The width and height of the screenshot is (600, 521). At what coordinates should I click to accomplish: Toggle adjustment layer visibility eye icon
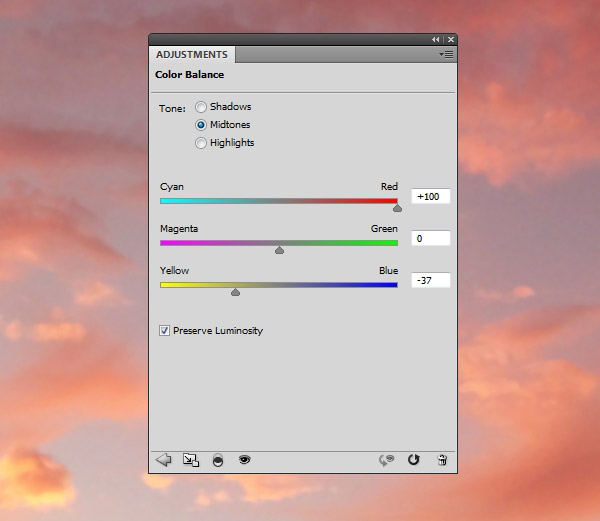pyautogui.click(x=243, y=460)
